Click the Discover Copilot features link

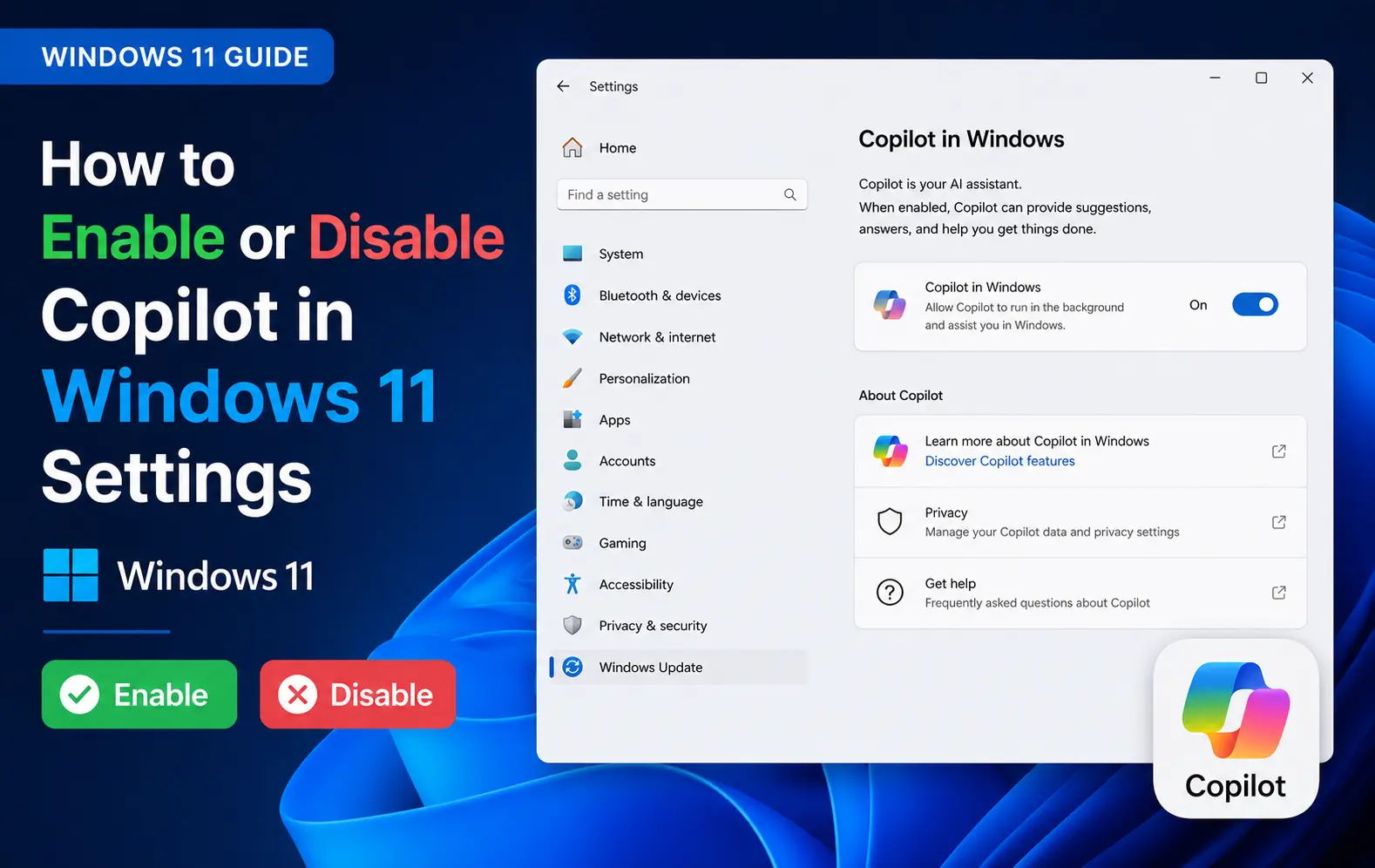[x=999, y=461]
